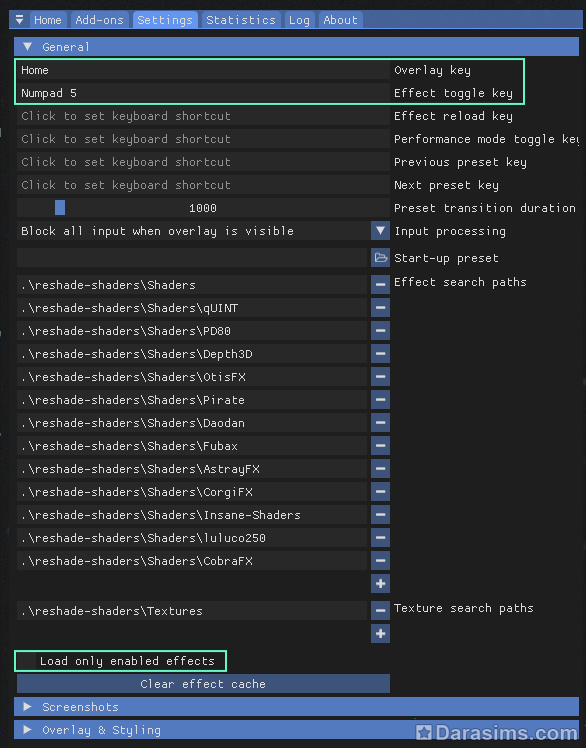Open the About tab
The height and width of the screenshot is (748, 586).
click(340, 20)
